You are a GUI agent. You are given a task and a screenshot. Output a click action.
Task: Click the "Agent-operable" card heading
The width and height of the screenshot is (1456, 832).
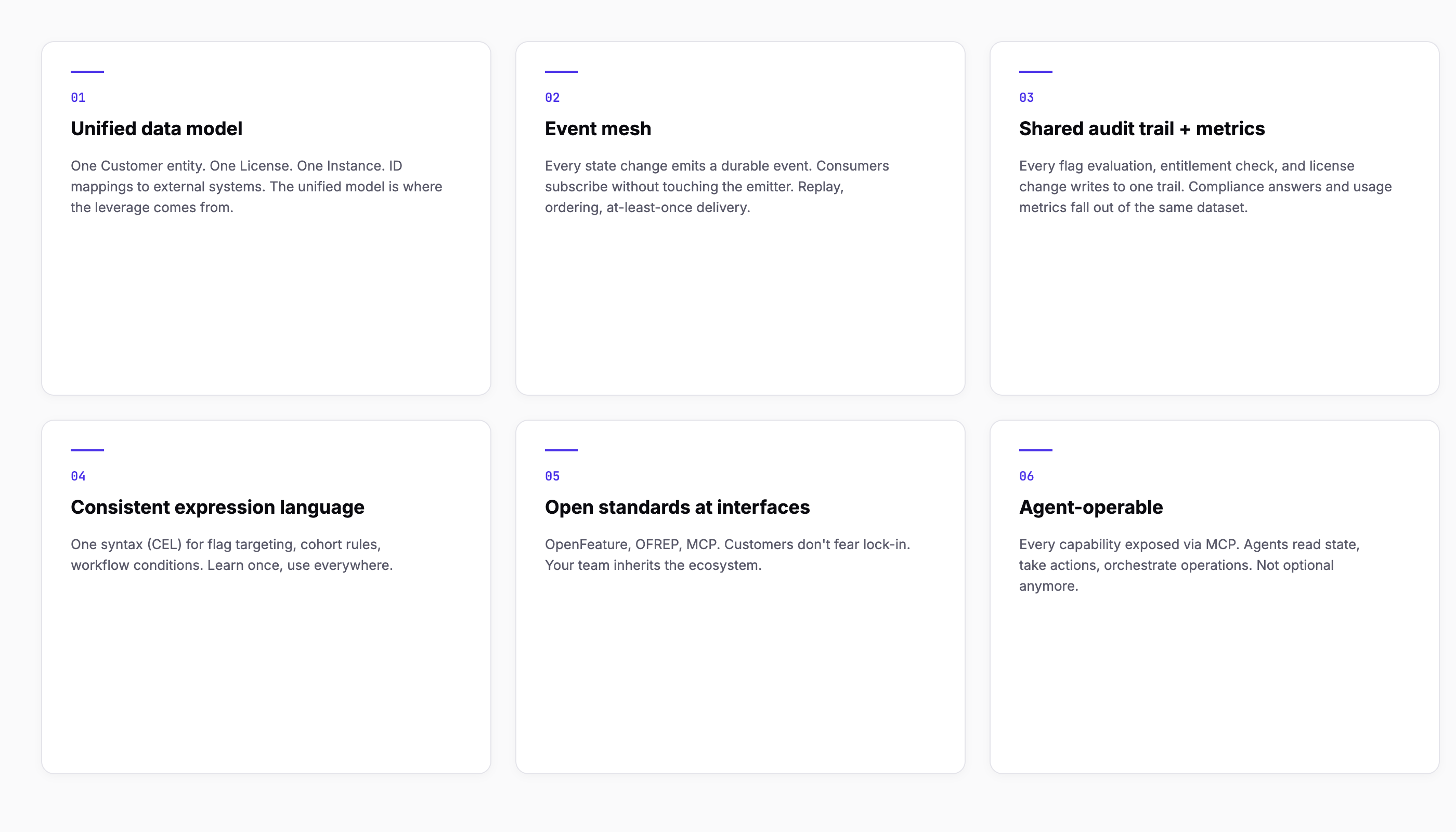1091,508
